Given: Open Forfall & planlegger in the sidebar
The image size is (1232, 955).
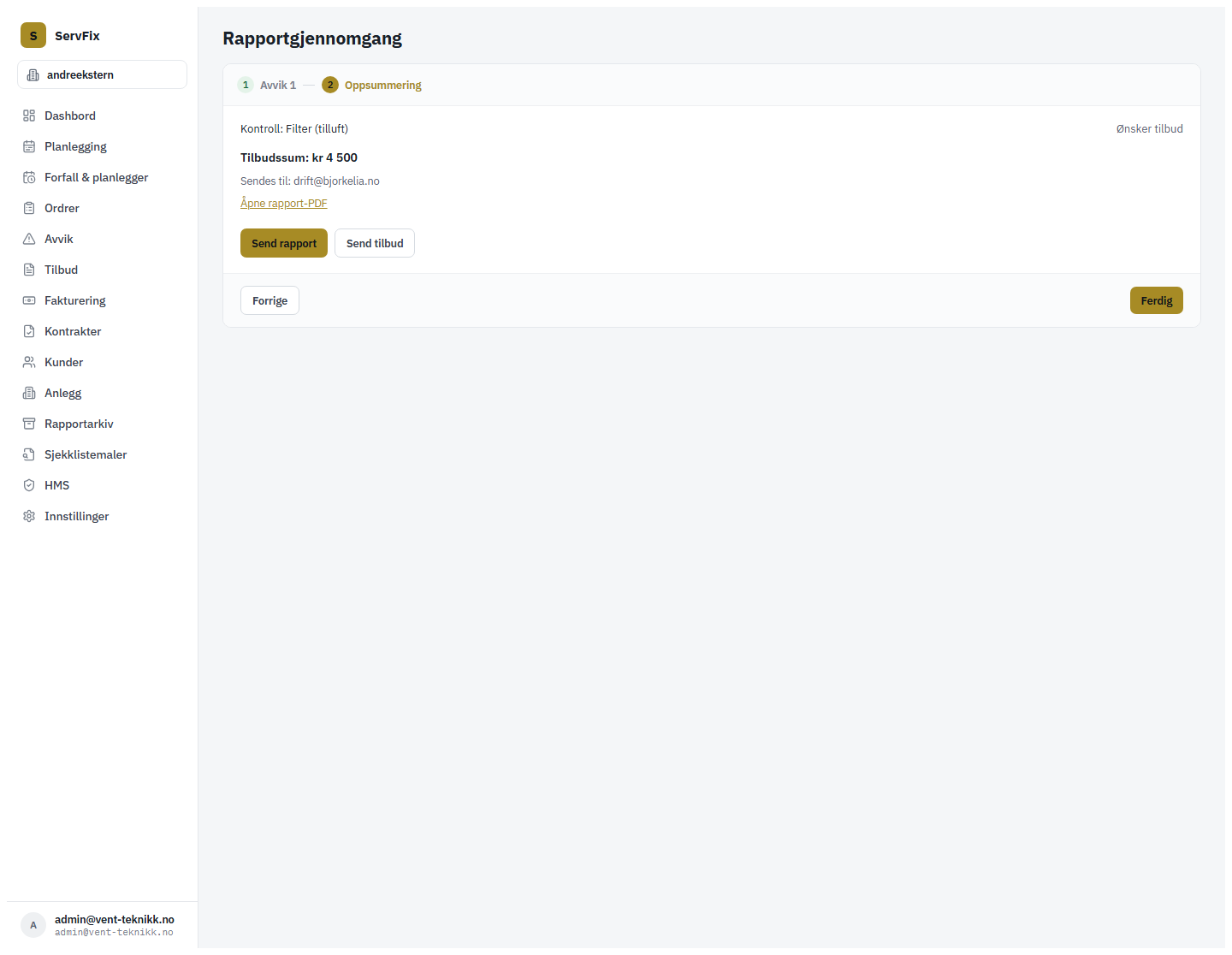Looking at the screenshot, I should (102, 177).
